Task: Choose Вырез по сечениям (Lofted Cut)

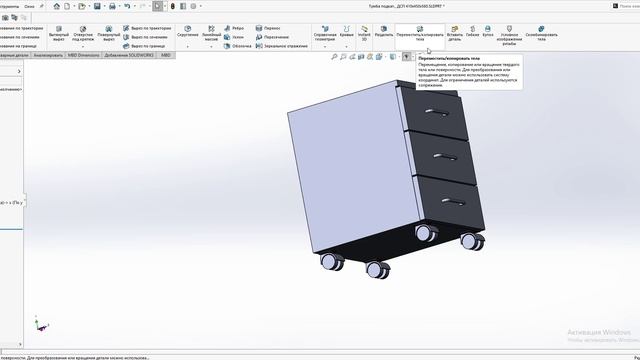Action: pyautogui.click(x=145, y=37)
